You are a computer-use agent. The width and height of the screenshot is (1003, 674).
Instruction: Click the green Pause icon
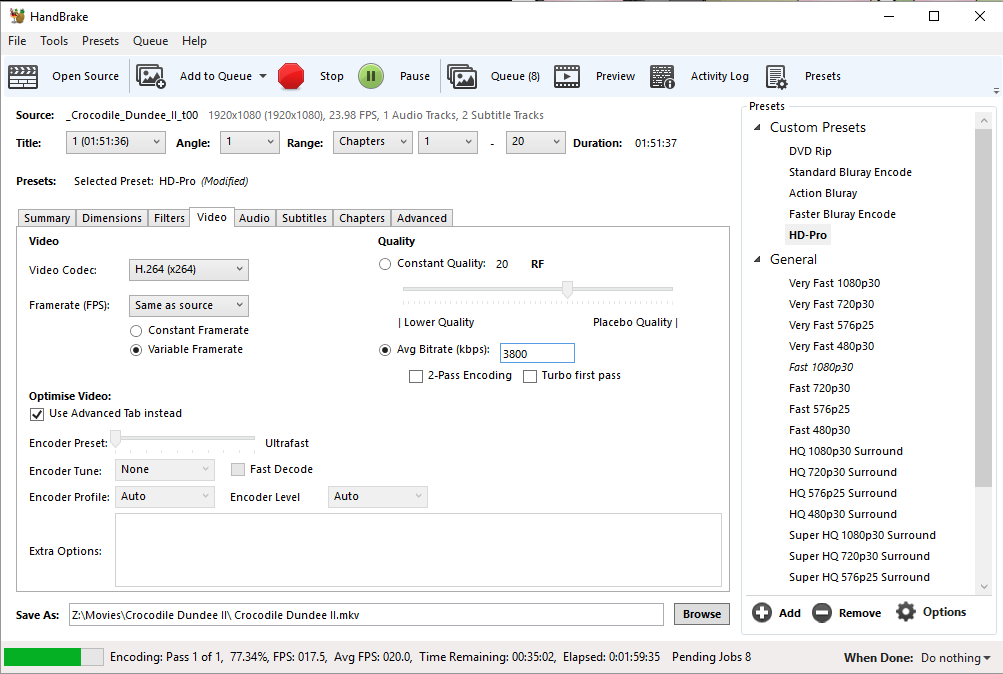click(x=371, y=76)
